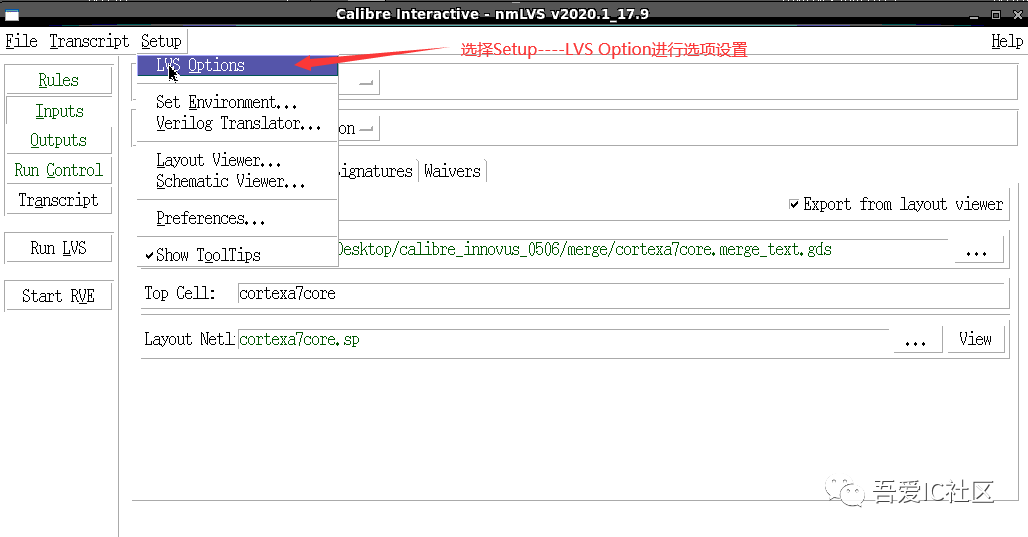Toggle Show ToolTips menu option
1028x537 pixels.
pos(208,255)
